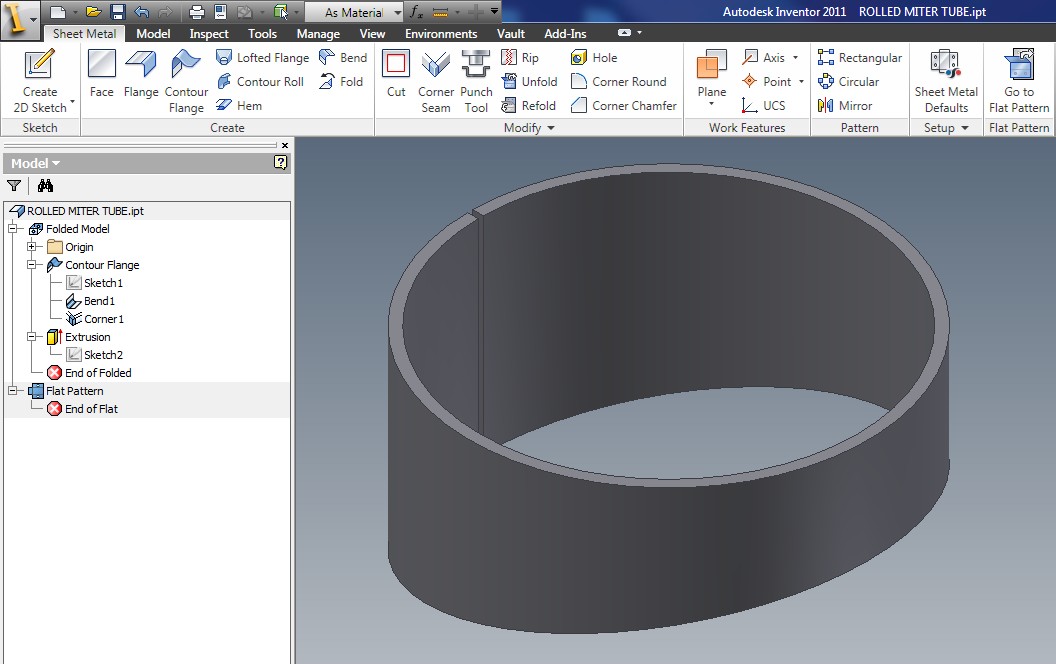
Task: Click the binoculars find icon in browser
Action: [x=45, y=185]
